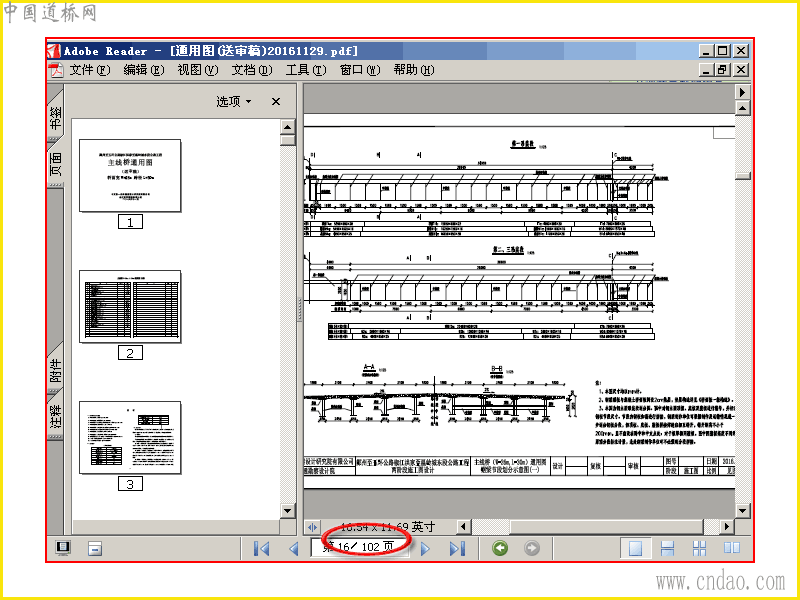Select continuous page layout

click(x=667, y=548)
